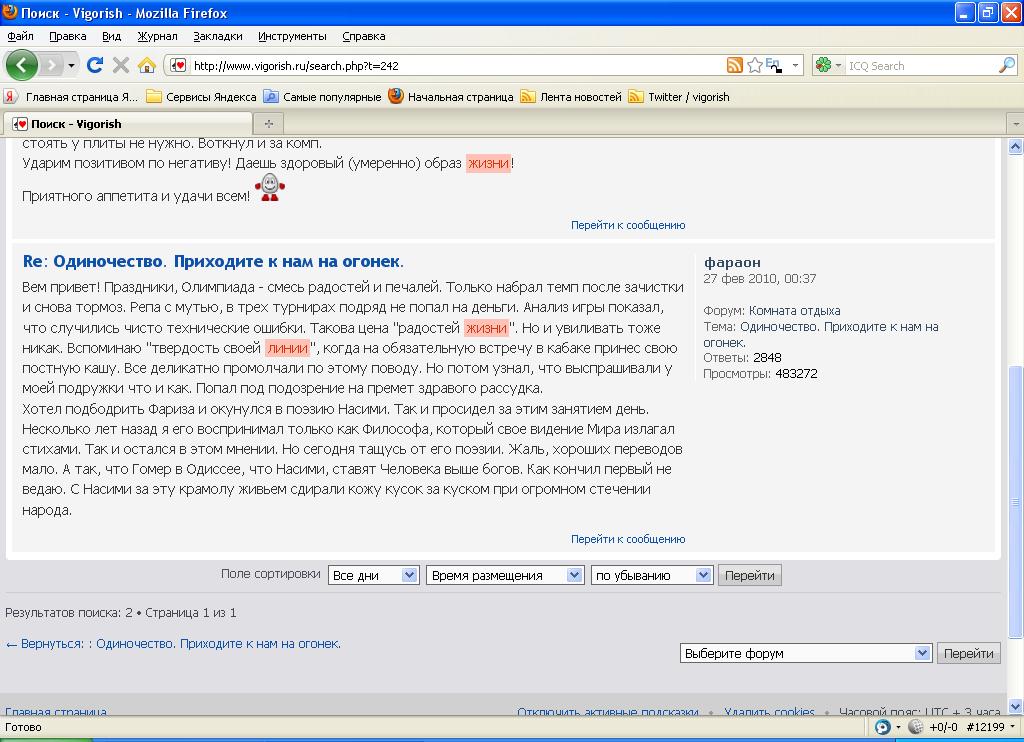Viewport: 1024px width, 742px height.
Task: Click the green Back navigation arrow
Action: point(22,65)
